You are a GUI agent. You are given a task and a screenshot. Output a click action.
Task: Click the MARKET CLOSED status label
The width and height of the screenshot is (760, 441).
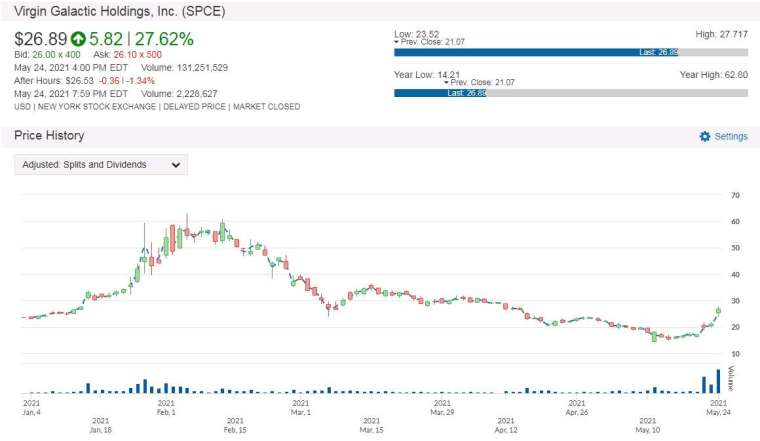tap(267, 107)
